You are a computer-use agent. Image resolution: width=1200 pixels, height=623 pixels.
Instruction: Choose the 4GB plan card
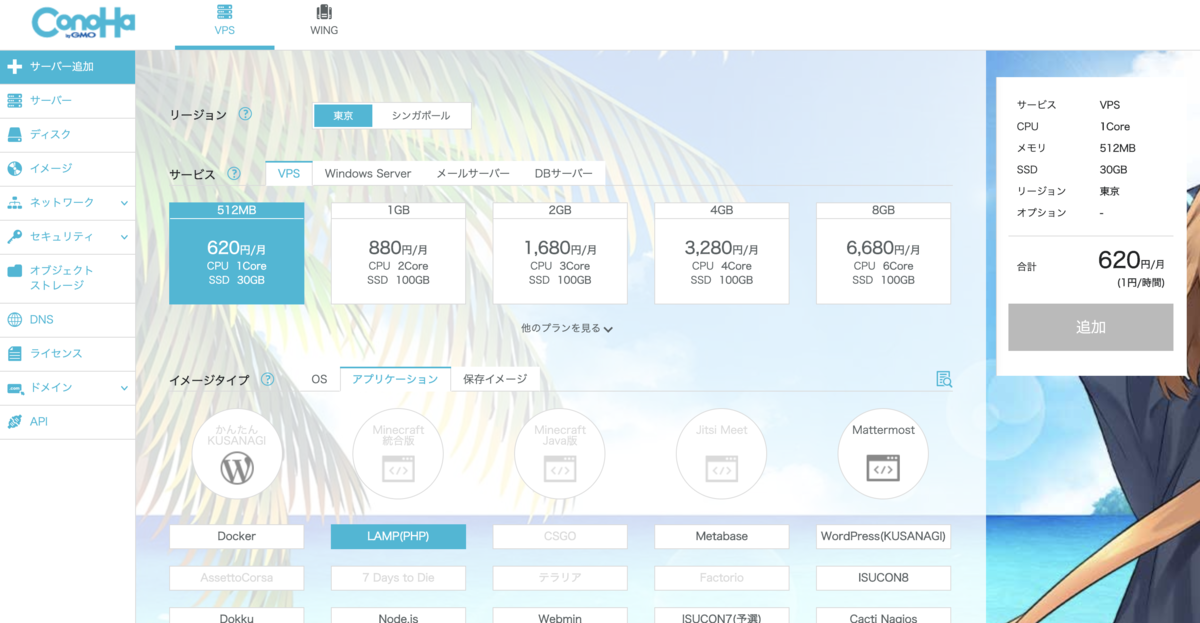pyautogui.click(x=722, y=253)
